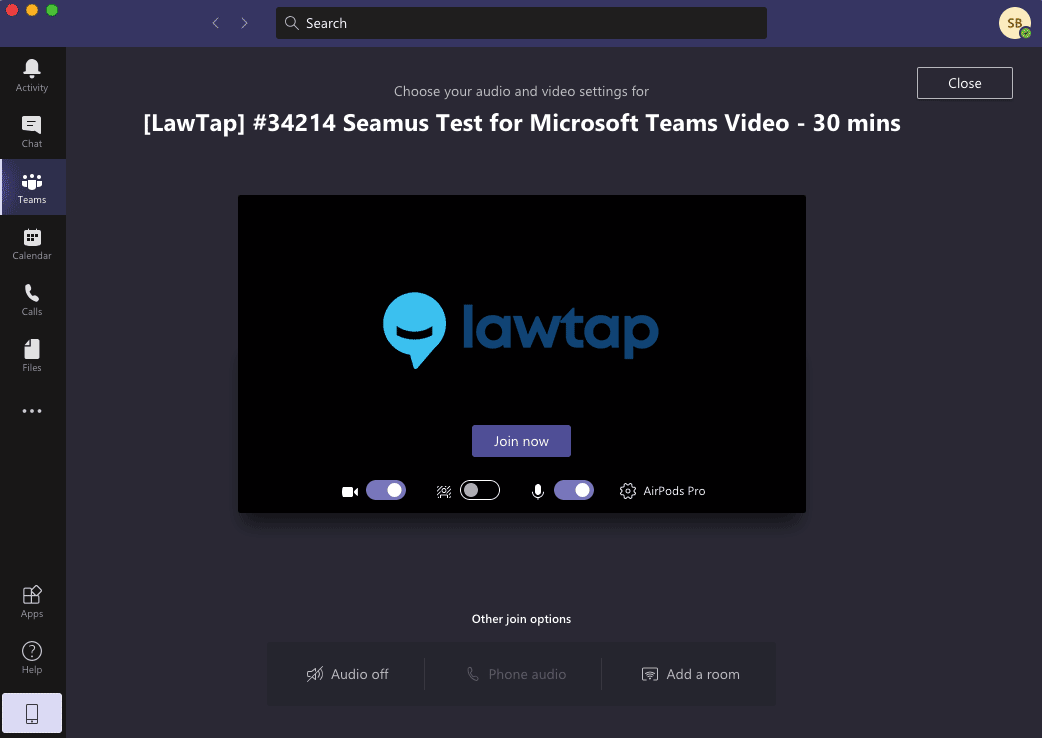Viewport: 1042px width, 738px height.
Task: Click the mobile app download icon
Action: pos(32,713)
